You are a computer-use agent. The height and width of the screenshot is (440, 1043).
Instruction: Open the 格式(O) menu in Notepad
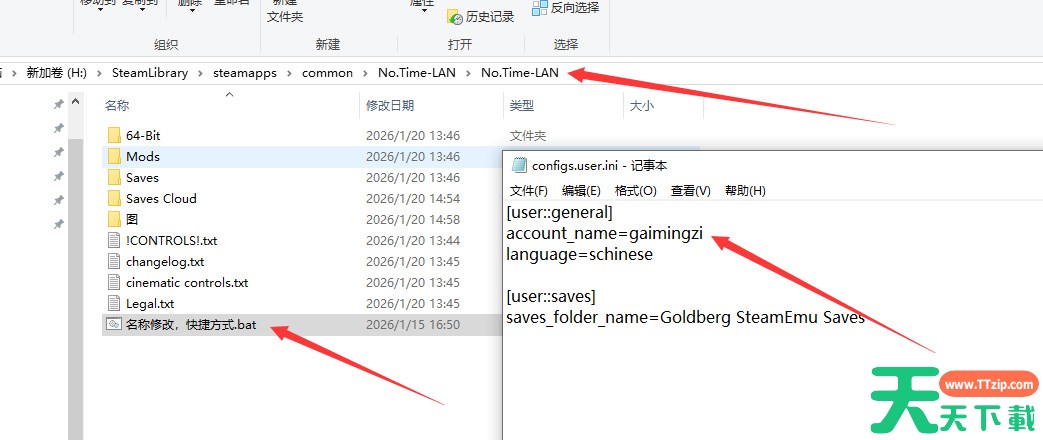(635, 191)
